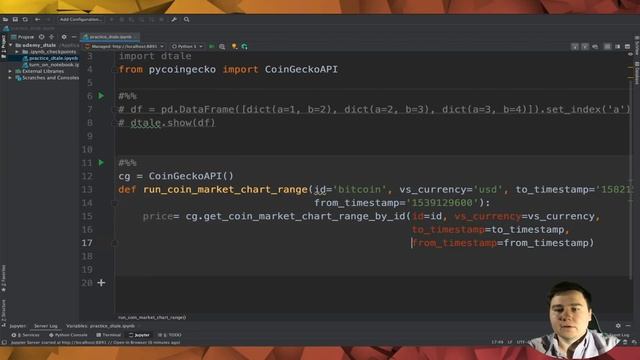This screenshot has height=360, width=640.
Task: Open the Project view selector
Action: click(23, 37)
